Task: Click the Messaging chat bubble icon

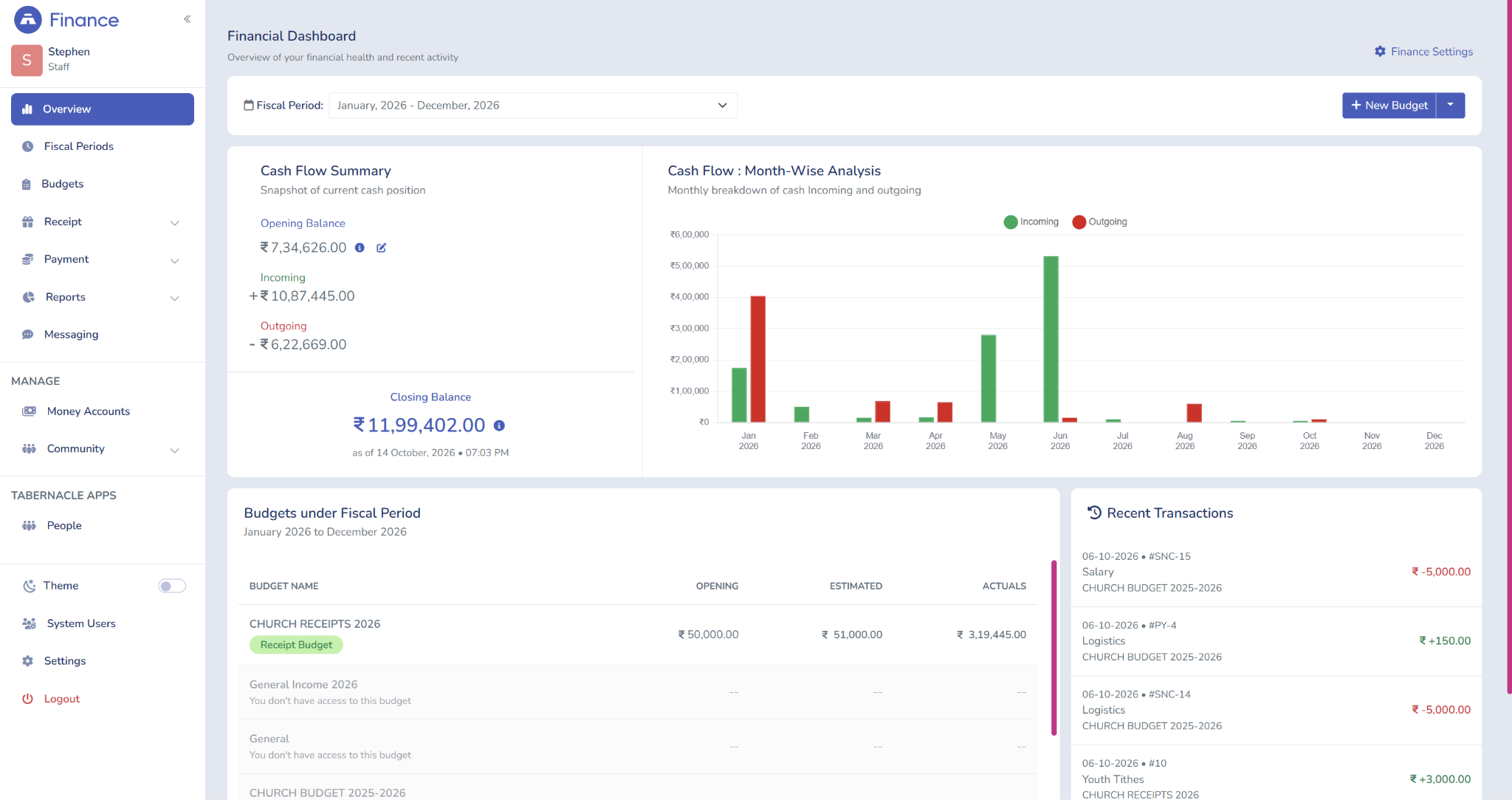Action: tap(28, 335)
